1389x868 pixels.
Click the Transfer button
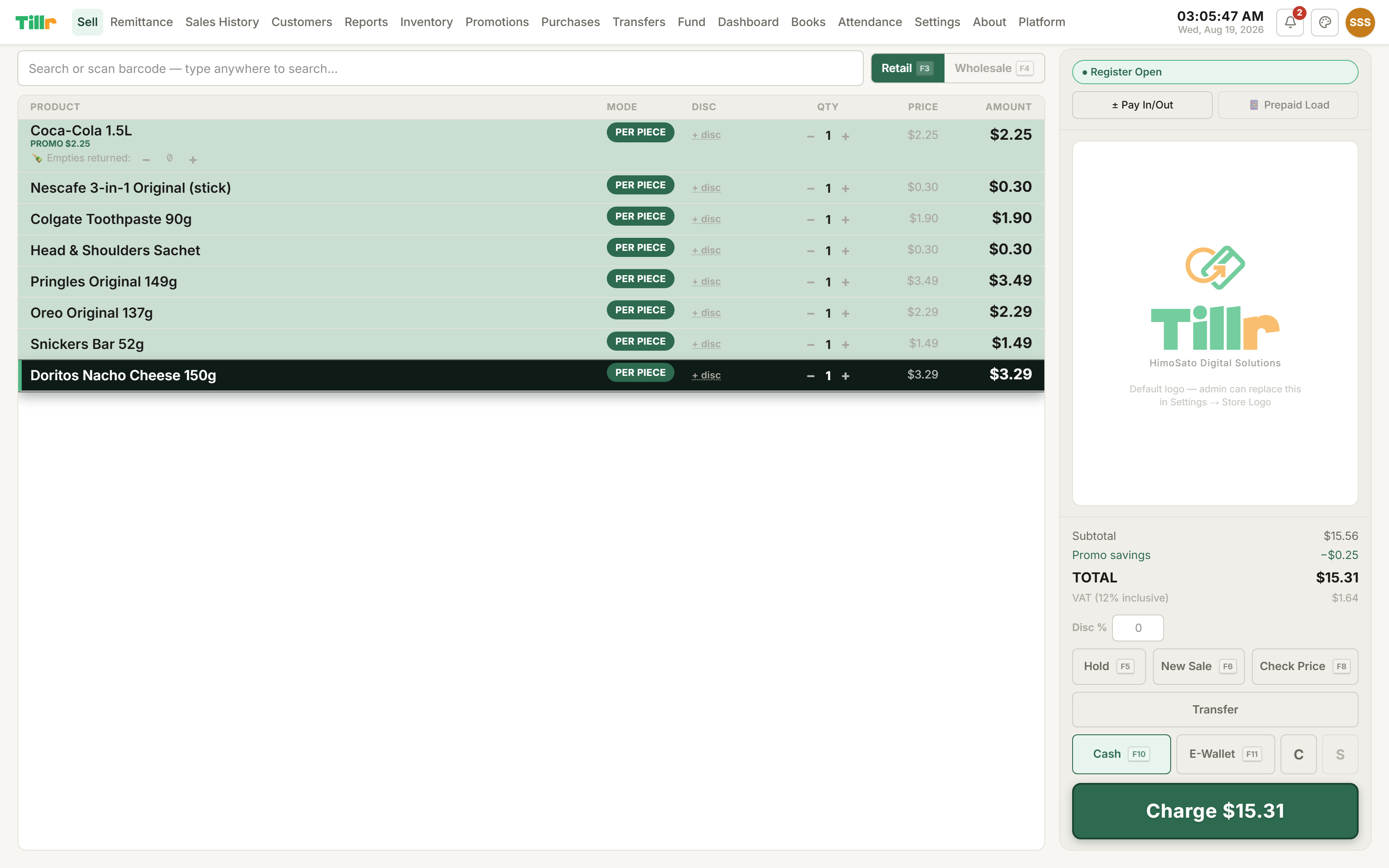(x=1215, y=710)
